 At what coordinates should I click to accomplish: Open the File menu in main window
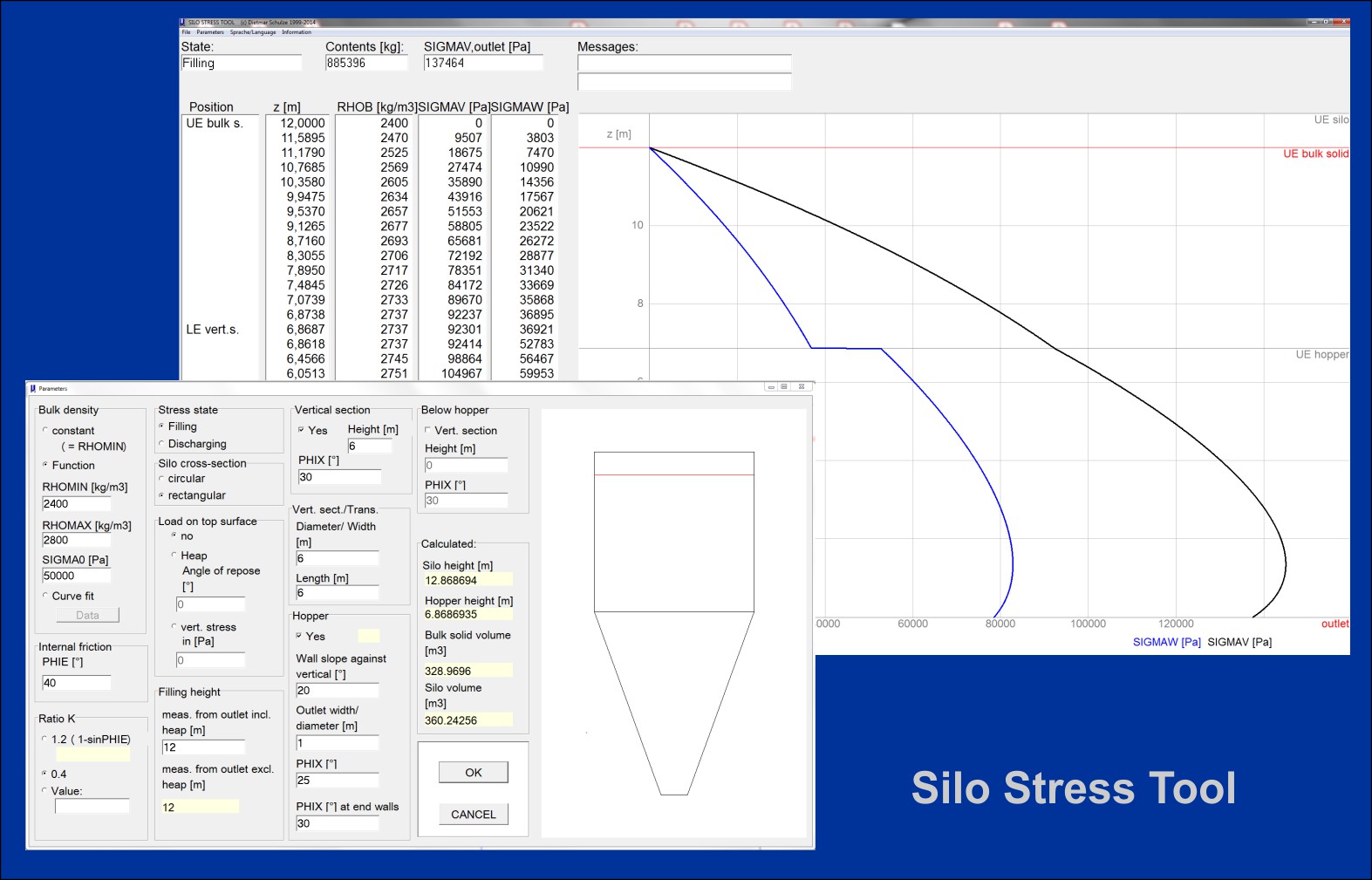click(186, 32)
